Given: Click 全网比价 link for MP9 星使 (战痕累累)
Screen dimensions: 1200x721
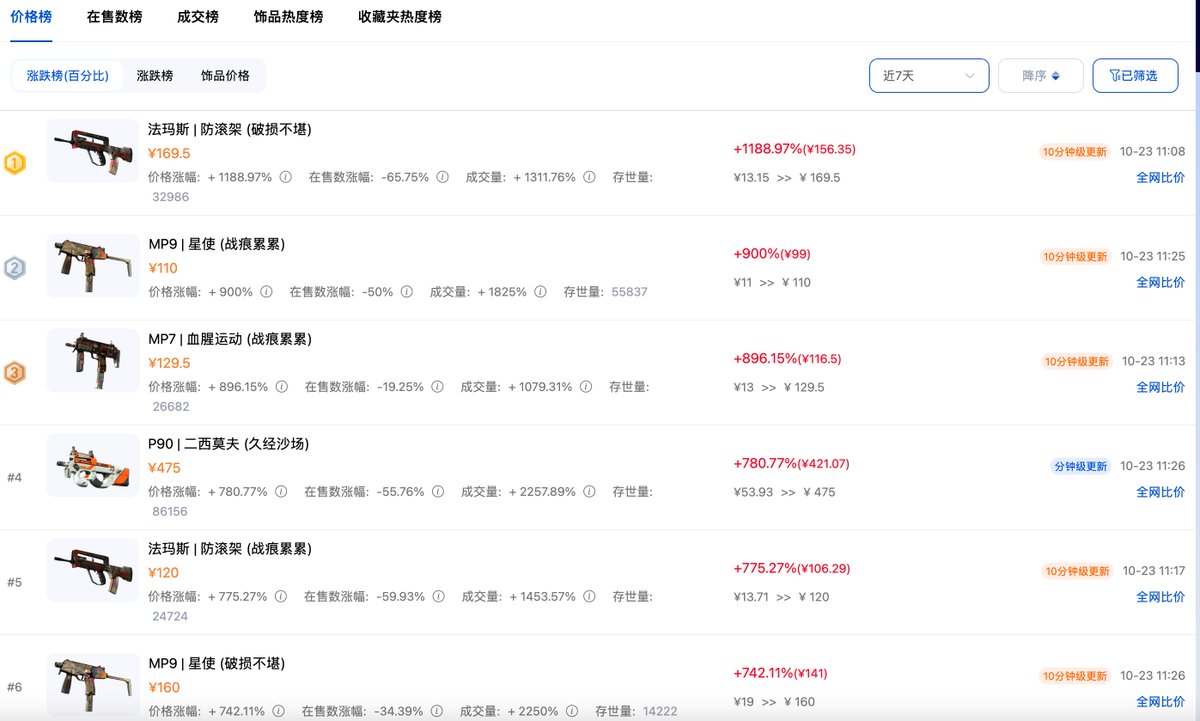Looking at the screenshot, I should click(1160, 282).
